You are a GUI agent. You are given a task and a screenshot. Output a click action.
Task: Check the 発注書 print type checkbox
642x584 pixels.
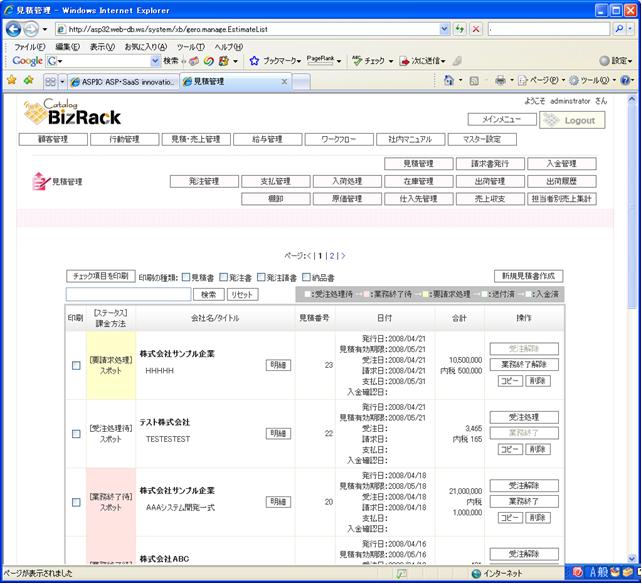pos(224,277)
